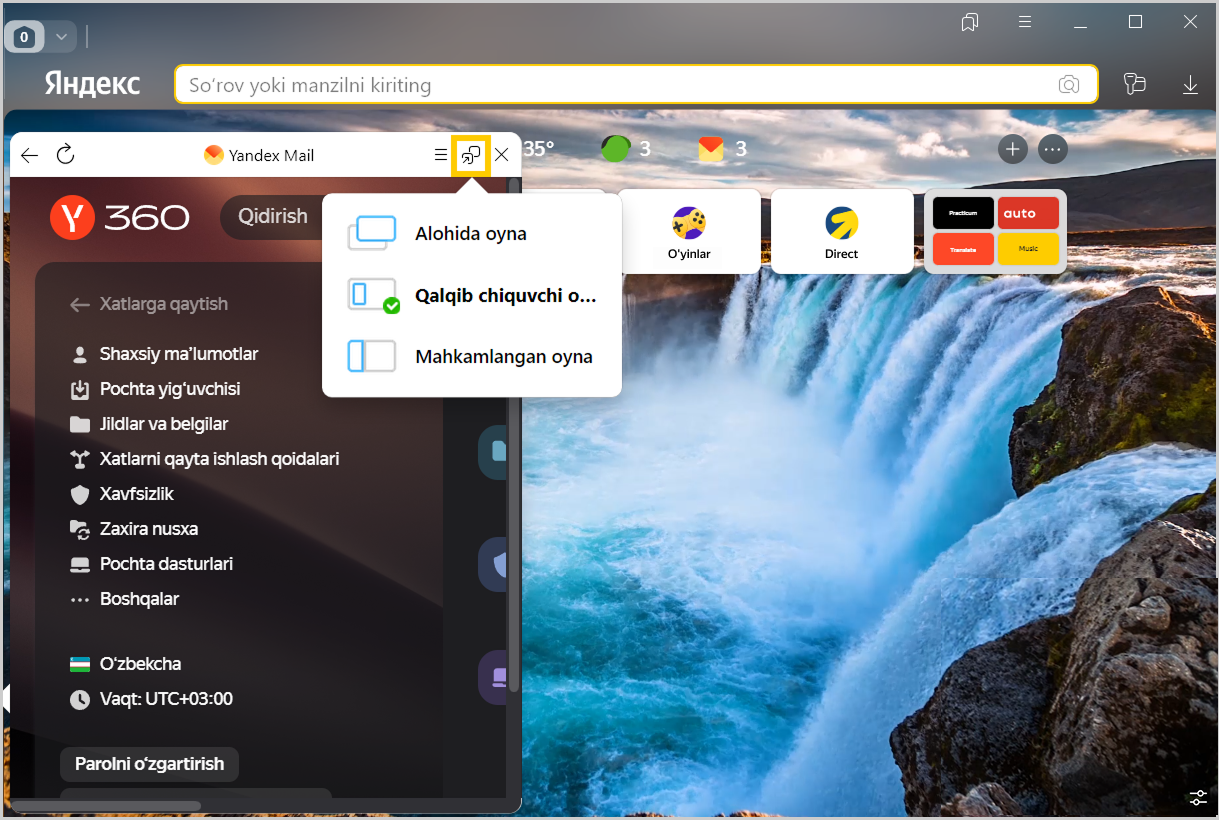Select Alohida oyna window mode
Screen dimensions: 1219x820
pyautogui.click(x=471, y=234)
